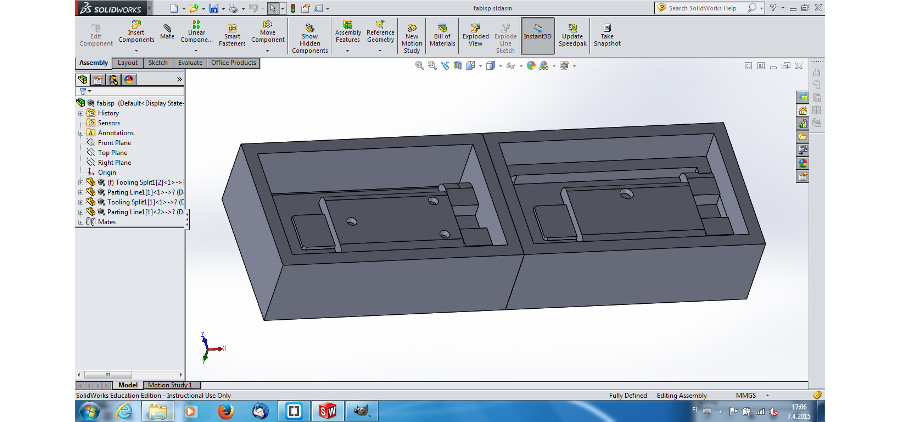Image resolution: width=900 pixels, height=422 pixels.
Task: Open Smart Fasteners tool
Action: tap(232, 36)
